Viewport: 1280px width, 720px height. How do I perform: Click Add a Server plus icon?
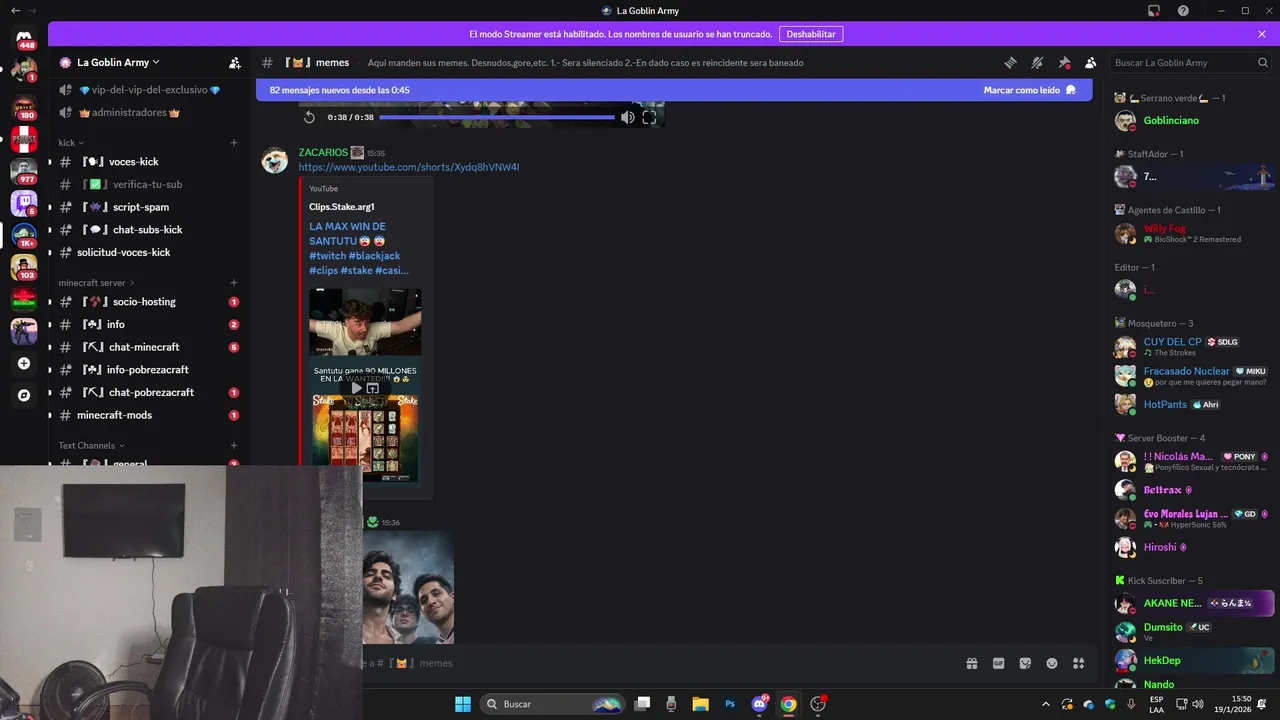[x=24, y=364]
